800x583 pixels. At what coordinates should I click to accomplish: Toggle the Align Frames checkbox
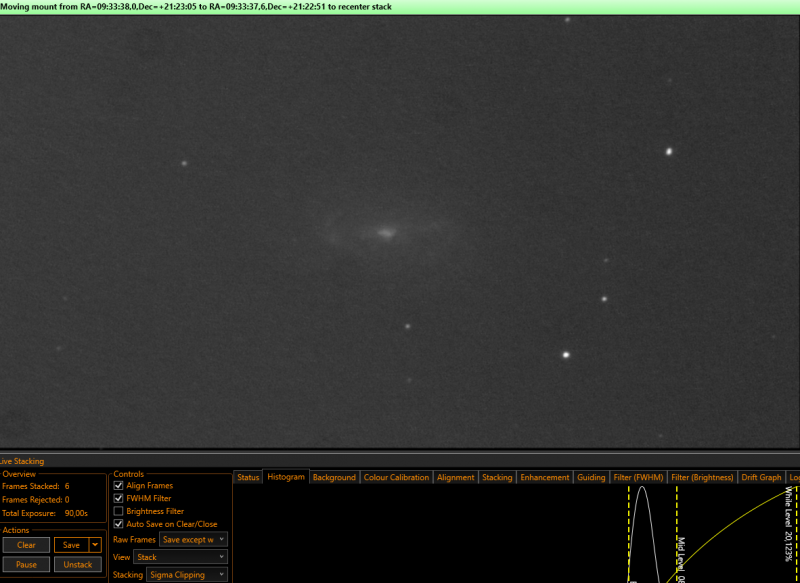point(118,486)
